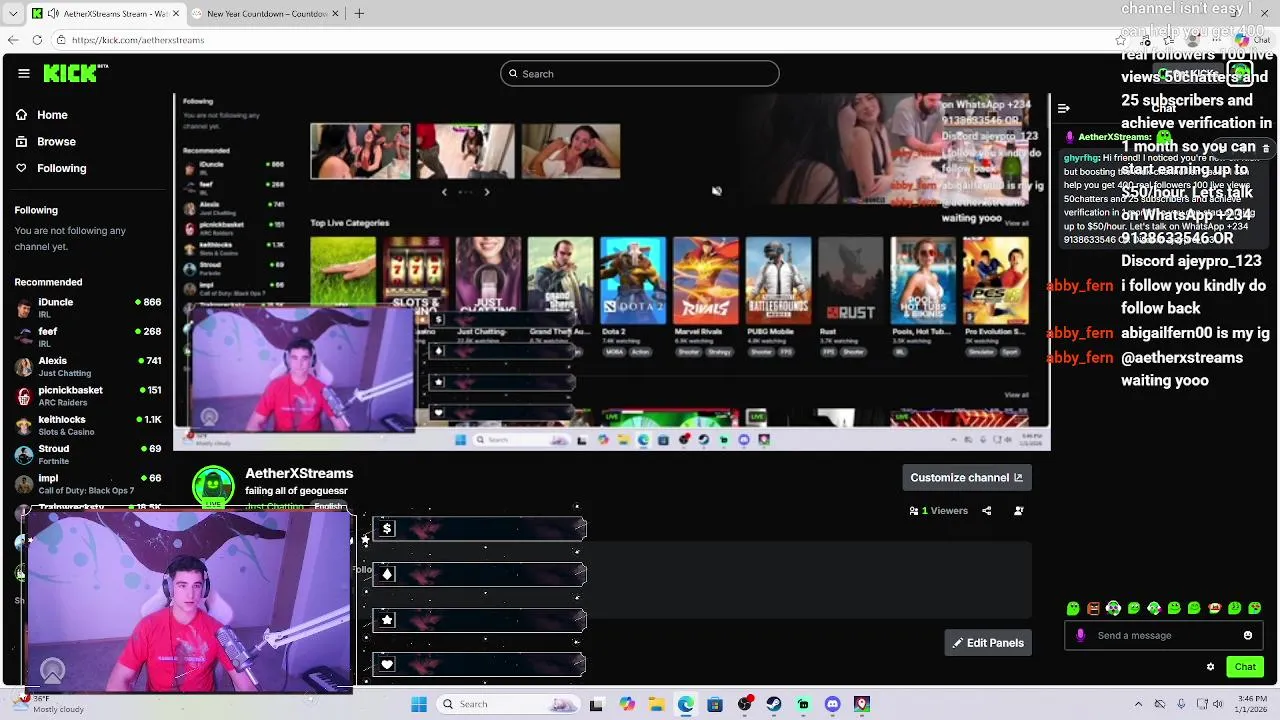Open recommended channel Stroud
Screen dimensions: 1280x720
pyautogui.click(x=88, y=454)
